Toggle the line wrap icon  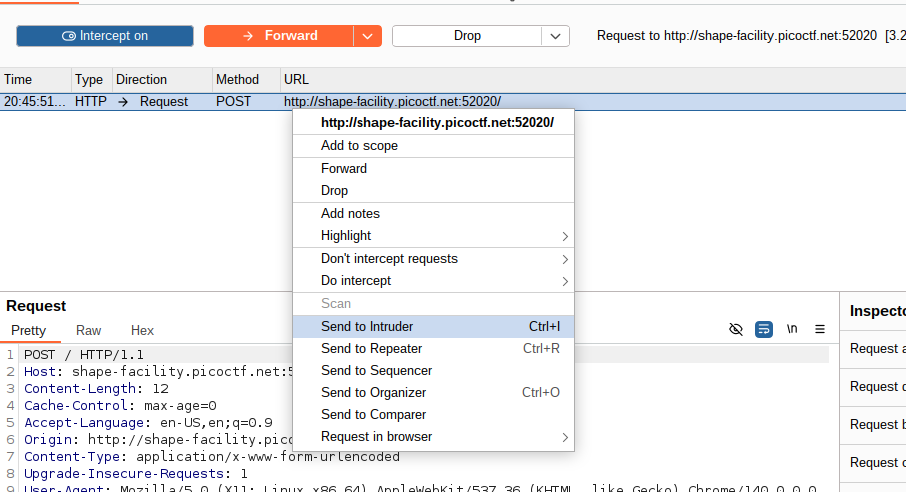click(764, 329)
